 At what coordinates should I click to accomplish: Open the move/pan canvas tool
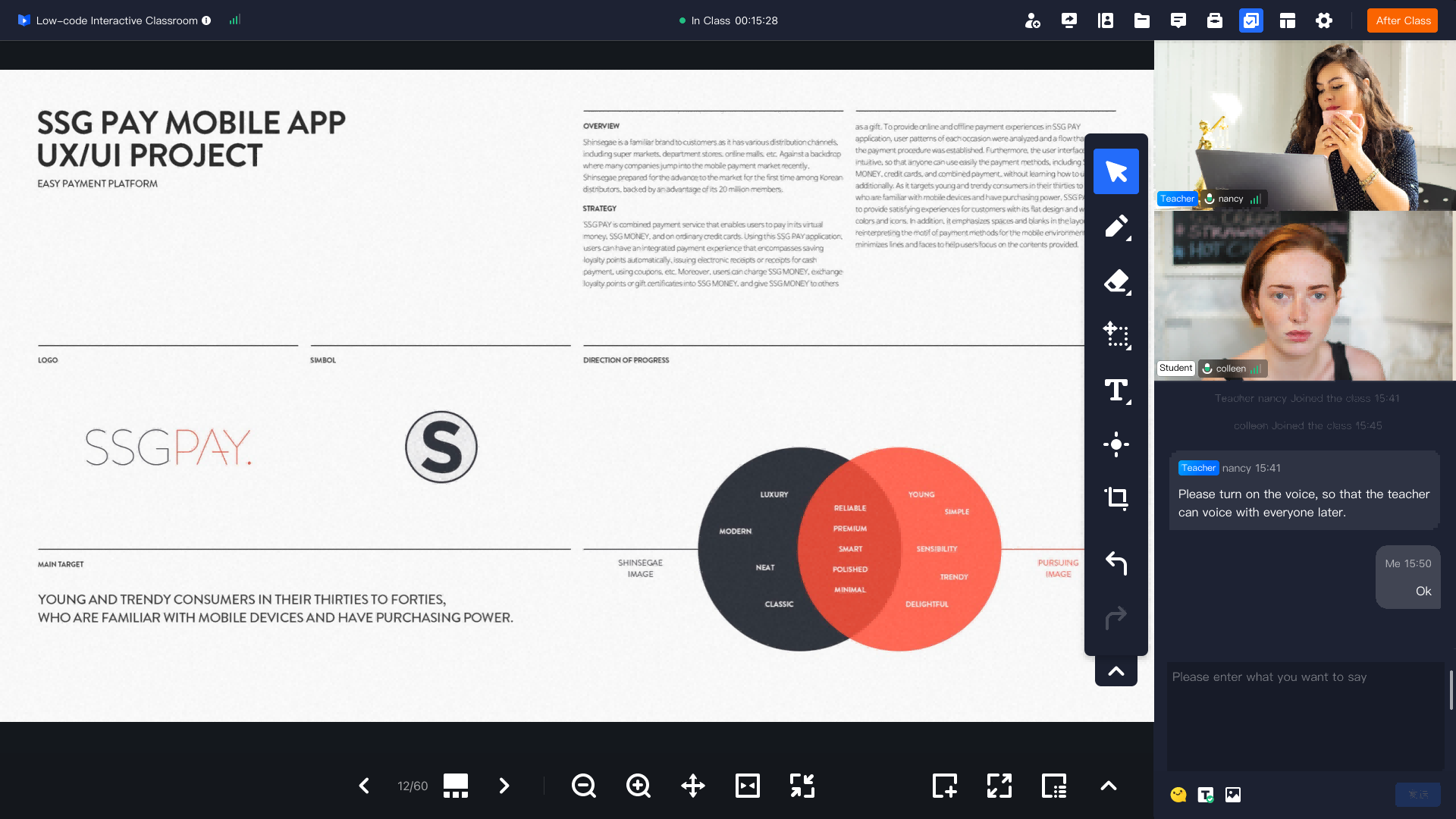coord(692,786)
